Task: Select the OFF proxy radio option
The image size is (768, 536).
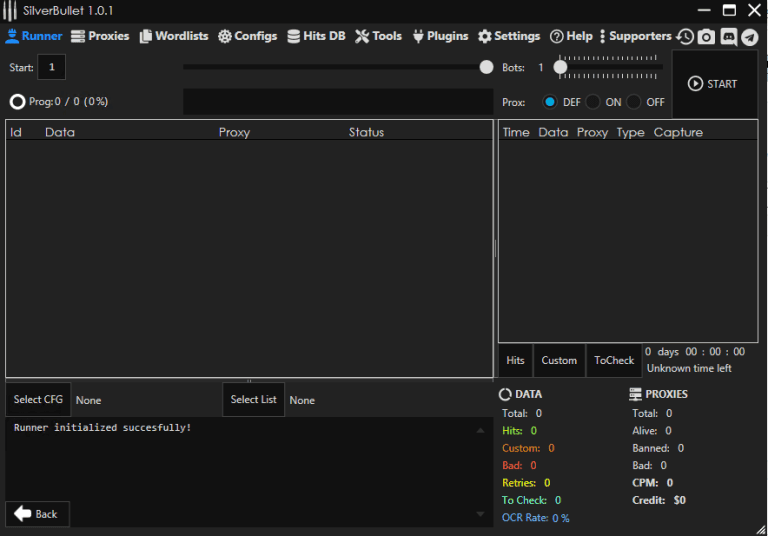Action: [633, 102]
